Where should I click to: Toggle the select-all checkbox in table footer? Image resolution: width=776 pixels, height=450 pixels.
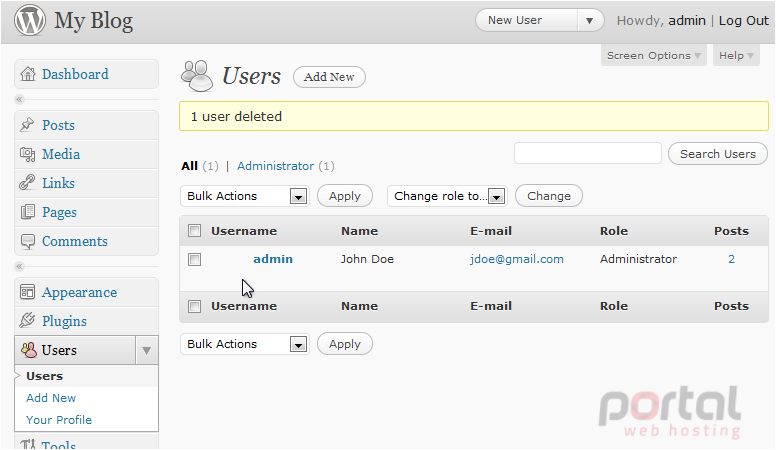click(x=194, y=306)
